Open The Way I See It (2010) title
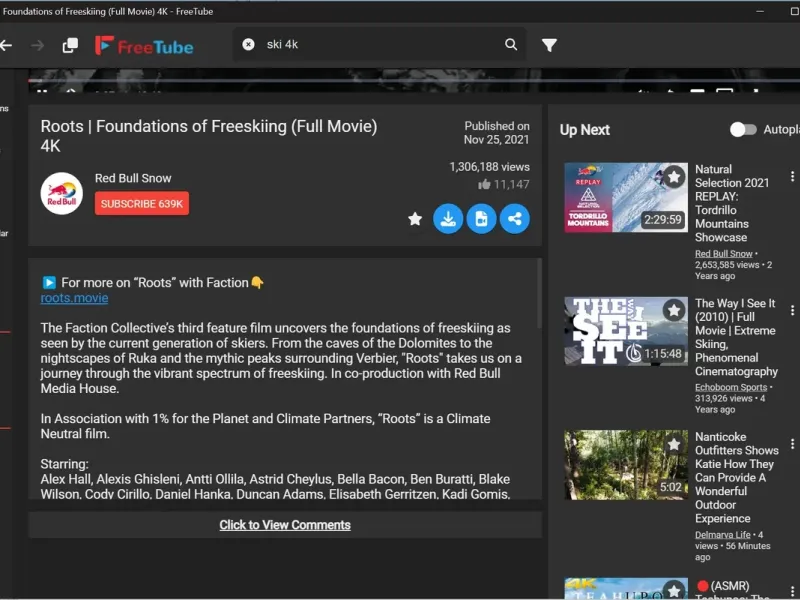800x600 pixels. (736, 337)
